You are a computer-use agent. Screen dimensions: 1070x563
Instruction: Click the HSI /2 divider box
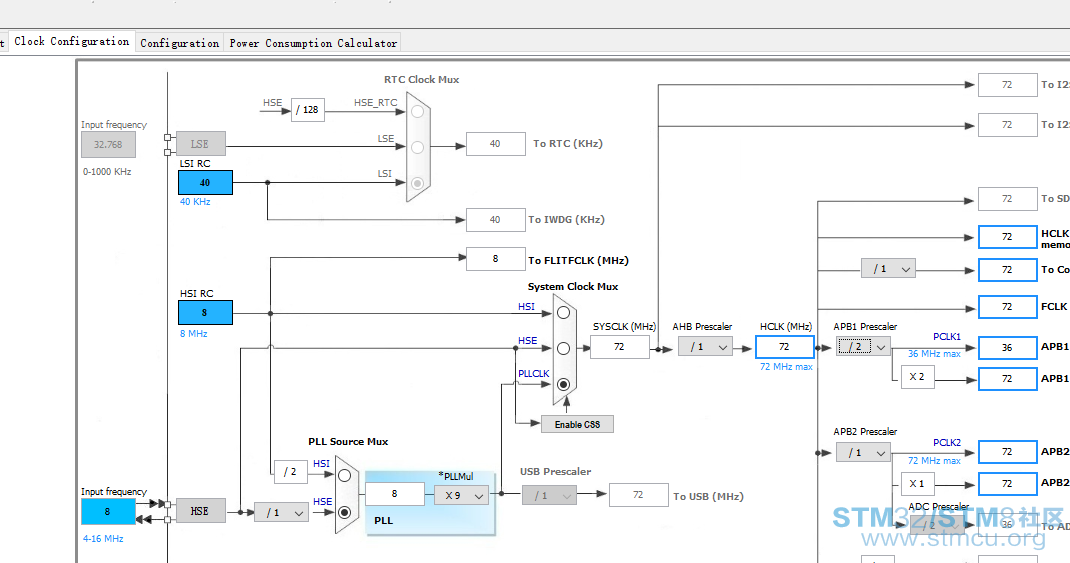click(x=290, y=472)
